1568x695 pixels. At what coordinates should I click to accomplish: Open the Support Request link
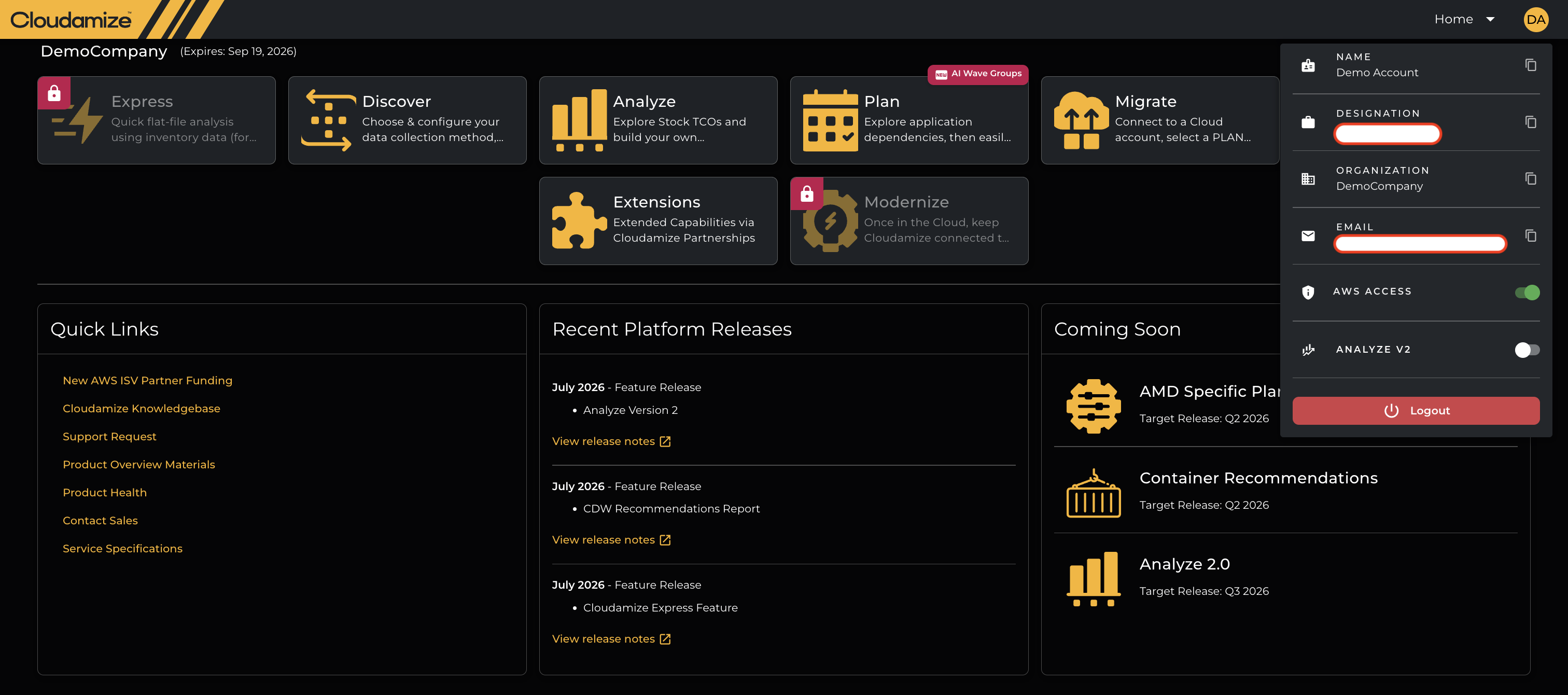pos(109,437)
